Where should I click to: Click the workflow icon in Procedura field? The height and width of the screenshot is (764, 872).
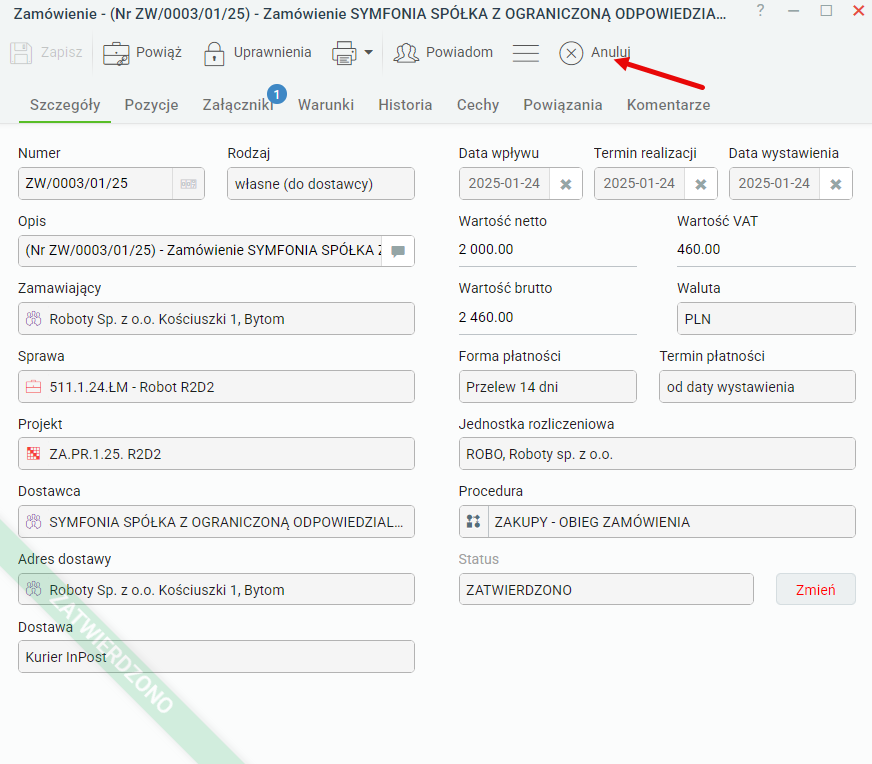point(473,522)
